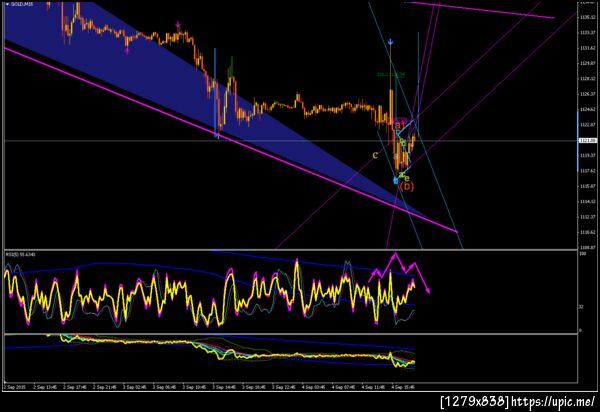Click the 4 Sep 15:45 time label
600x412 pixels.
[x=403, y=387]
